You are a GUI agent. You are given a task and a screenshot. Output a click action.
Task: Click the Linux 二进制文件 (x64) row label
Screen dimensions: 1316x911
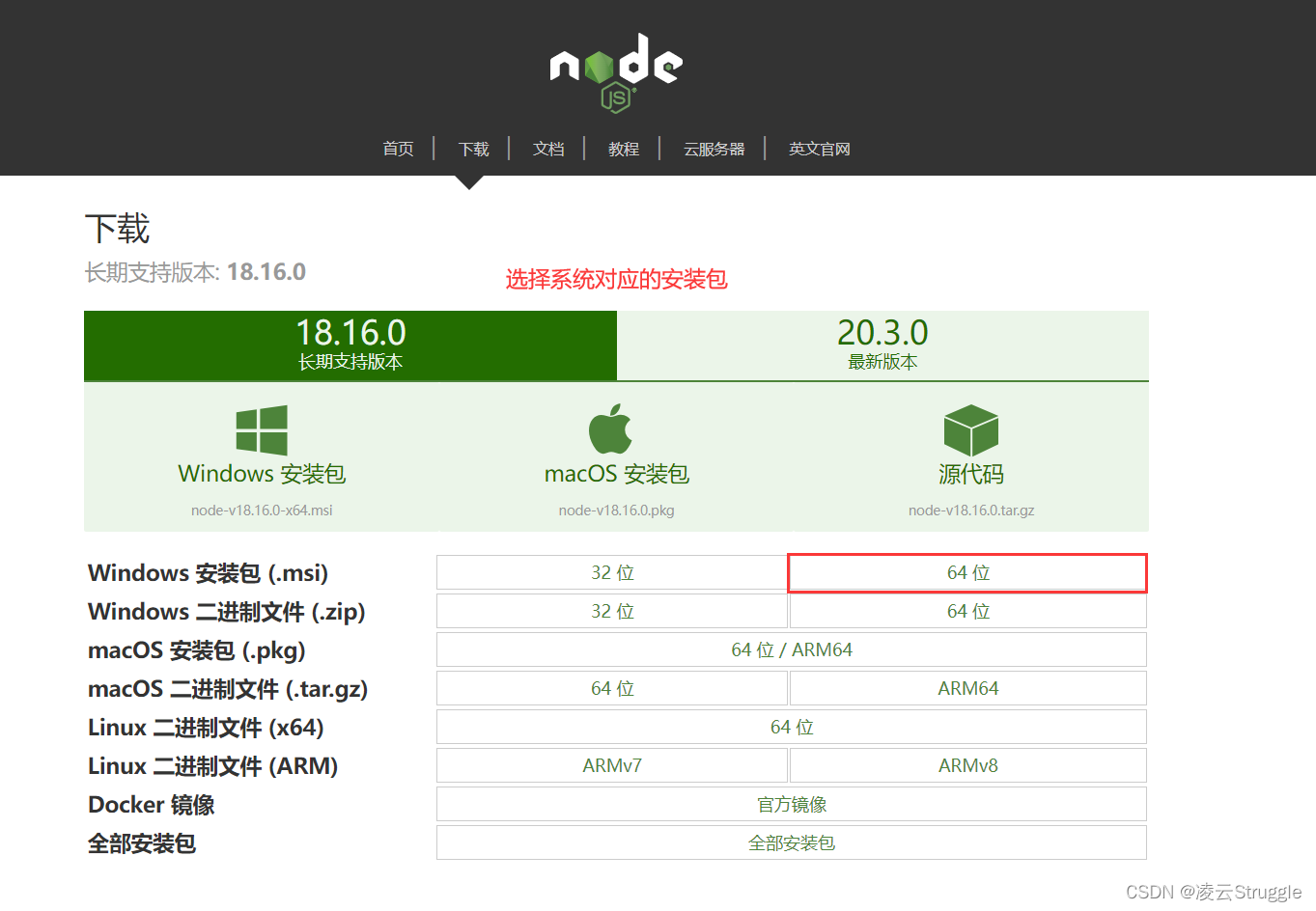[x=206, y=728]
